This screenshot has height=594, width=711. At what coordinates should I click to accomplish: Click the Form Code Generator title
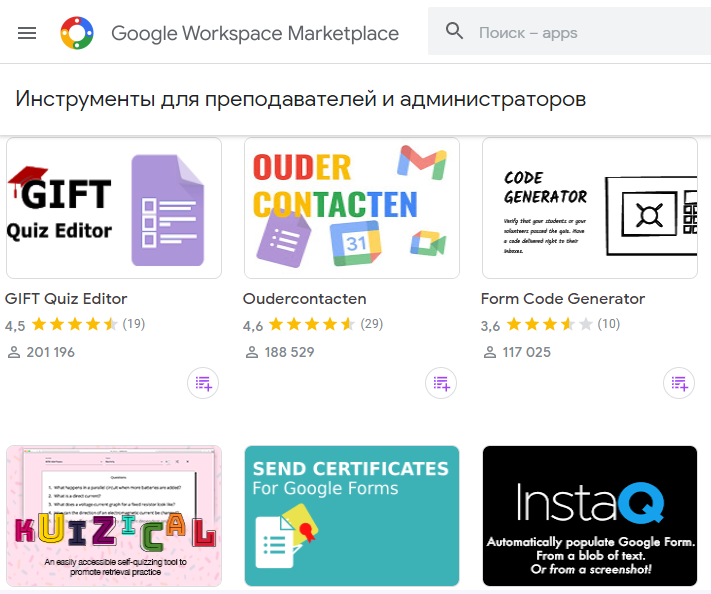tap(563, 299)
